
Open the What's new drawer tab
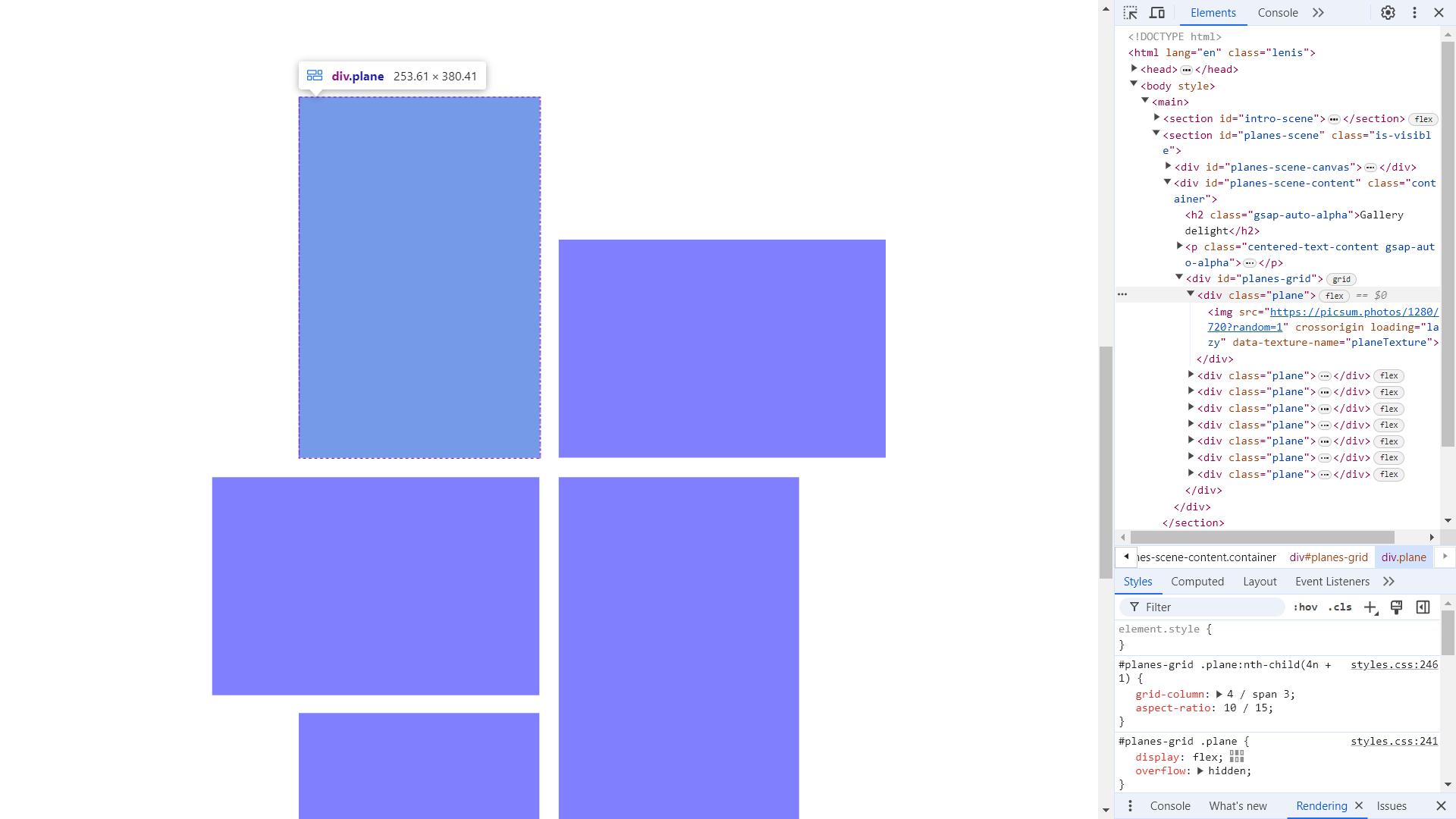click(x=1238, y=806)
